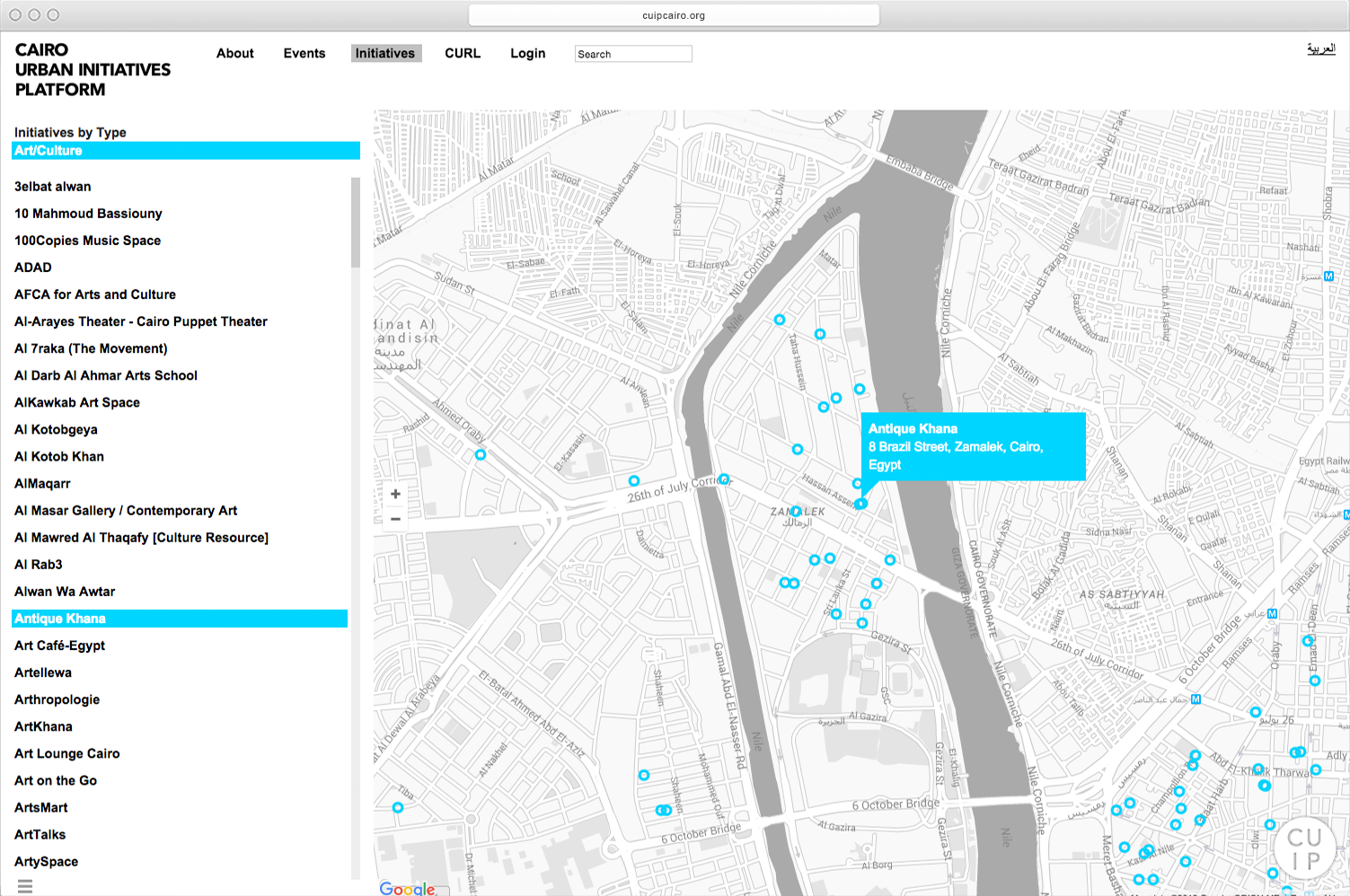Open Al Darb Al Ahmar Arts School

[x=106, y=375]
